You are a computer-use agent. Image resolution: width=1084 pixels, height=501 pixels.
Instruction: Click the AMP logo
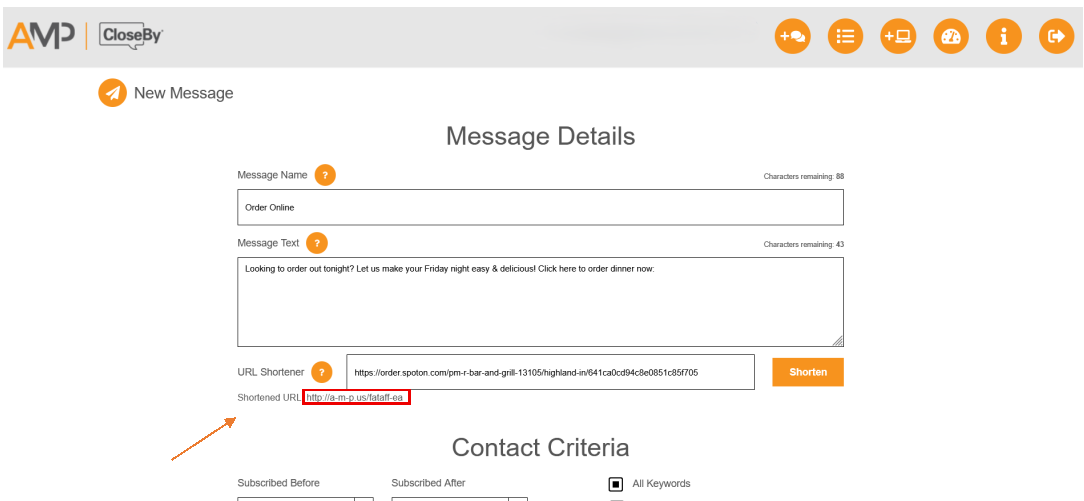[41, 36]
